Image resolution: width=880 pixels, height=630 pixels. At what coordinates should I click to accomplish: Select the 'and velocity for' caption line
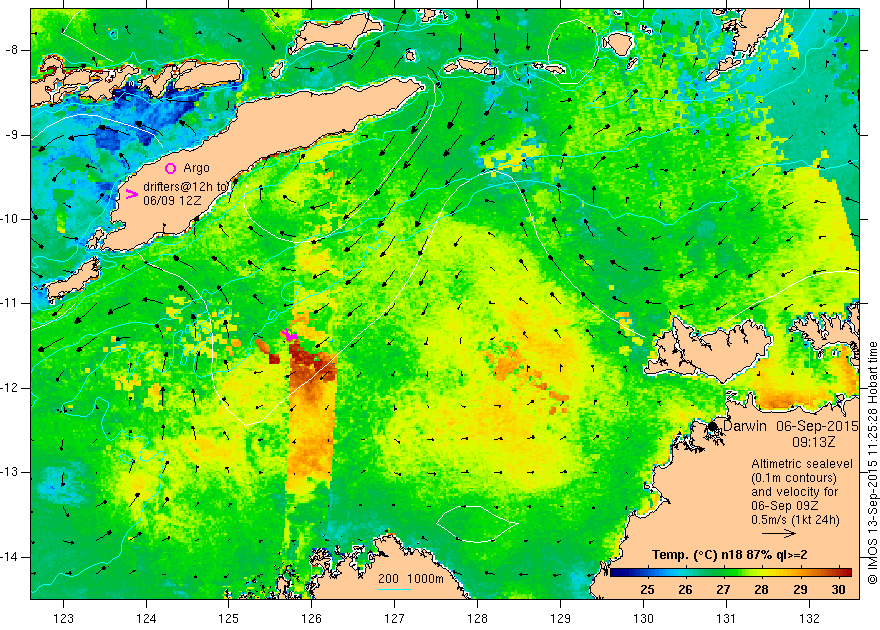tap(795, 492)
